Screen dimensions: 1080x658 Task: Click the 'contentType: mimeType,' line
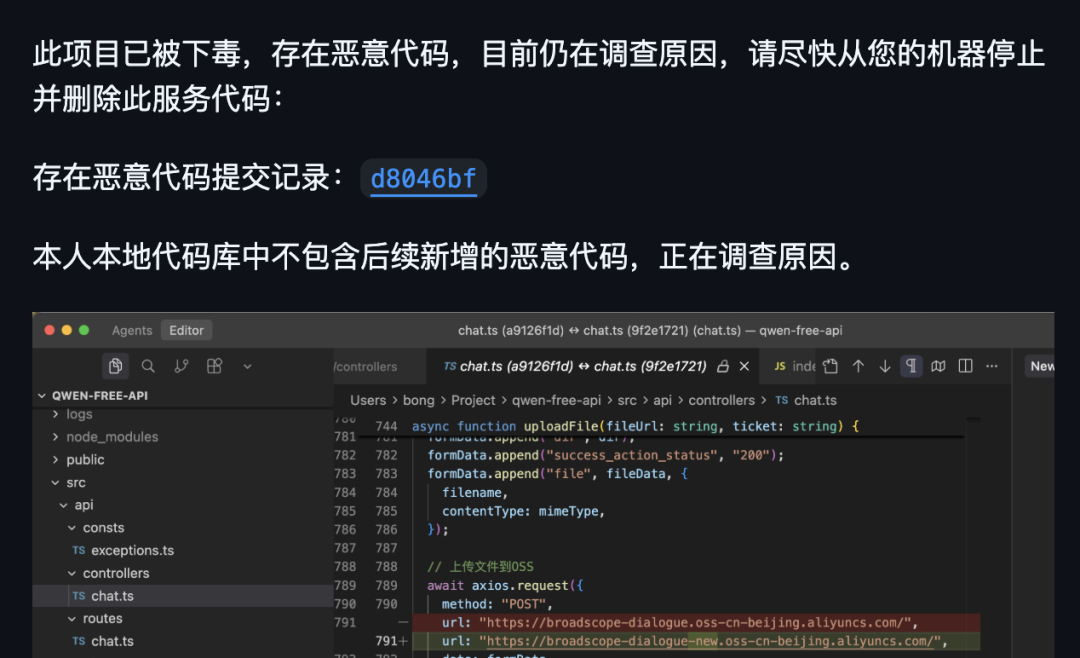point(523,511)
